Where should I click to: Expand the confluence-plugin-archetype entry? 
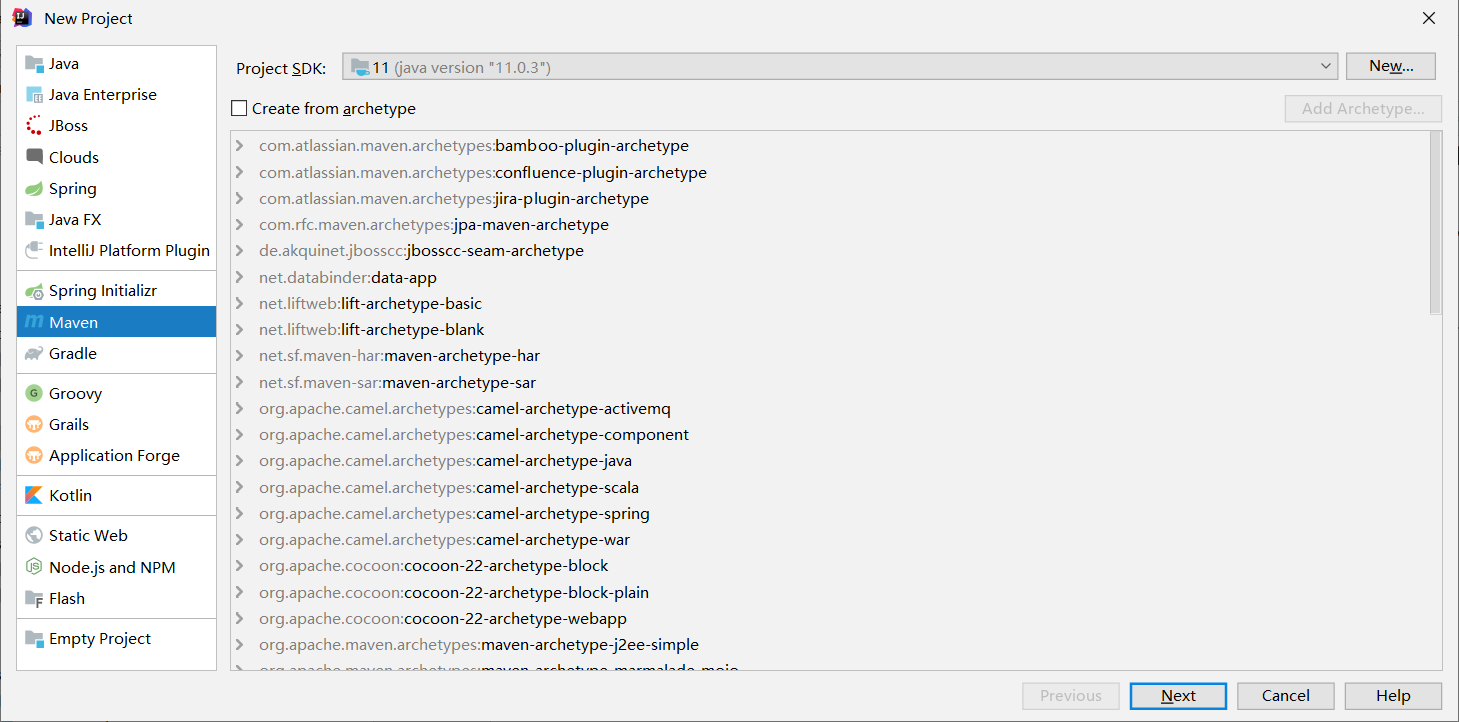tap(239, 172)
